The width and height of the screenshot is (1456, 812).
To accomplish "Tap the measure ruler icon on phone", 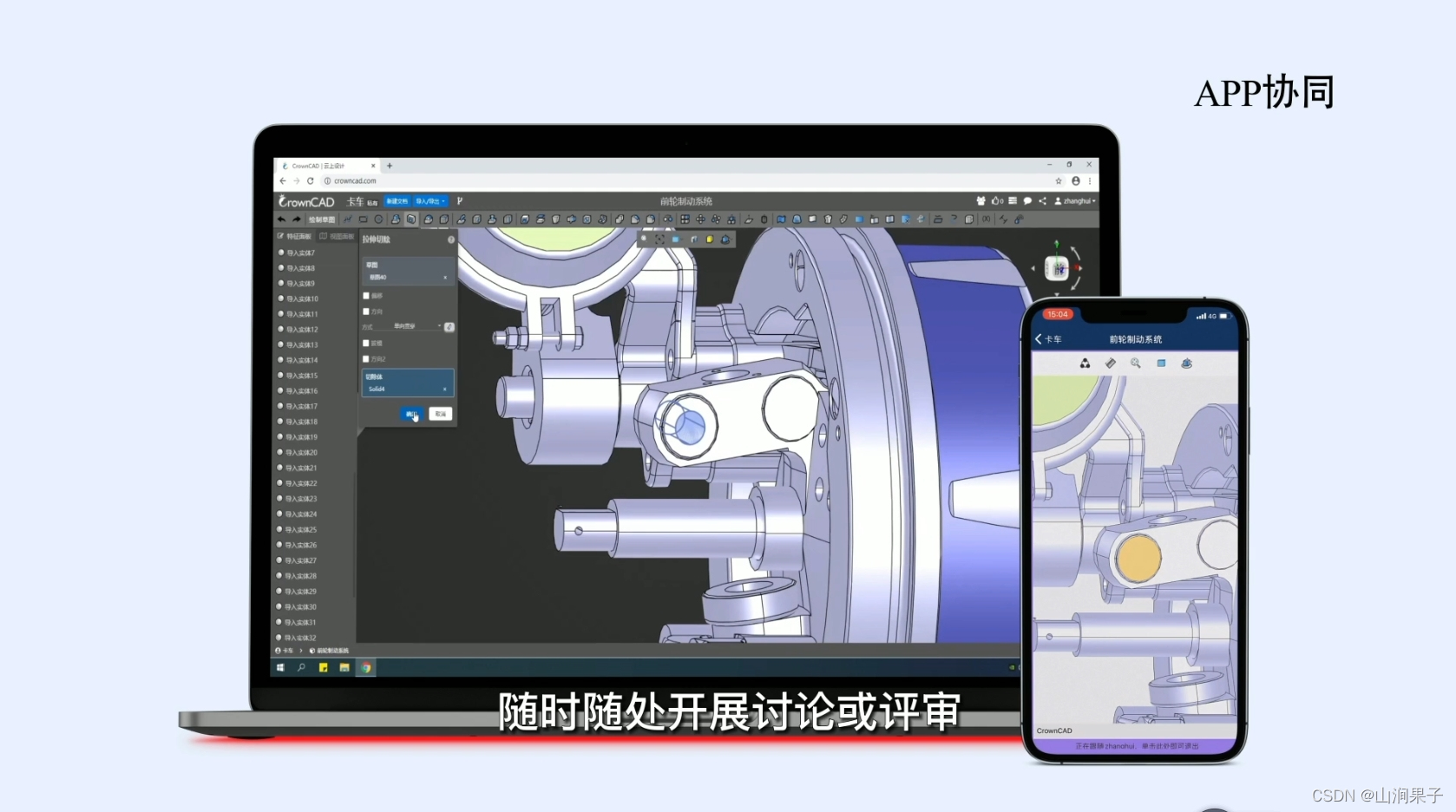I will (x=1110, y=363).
